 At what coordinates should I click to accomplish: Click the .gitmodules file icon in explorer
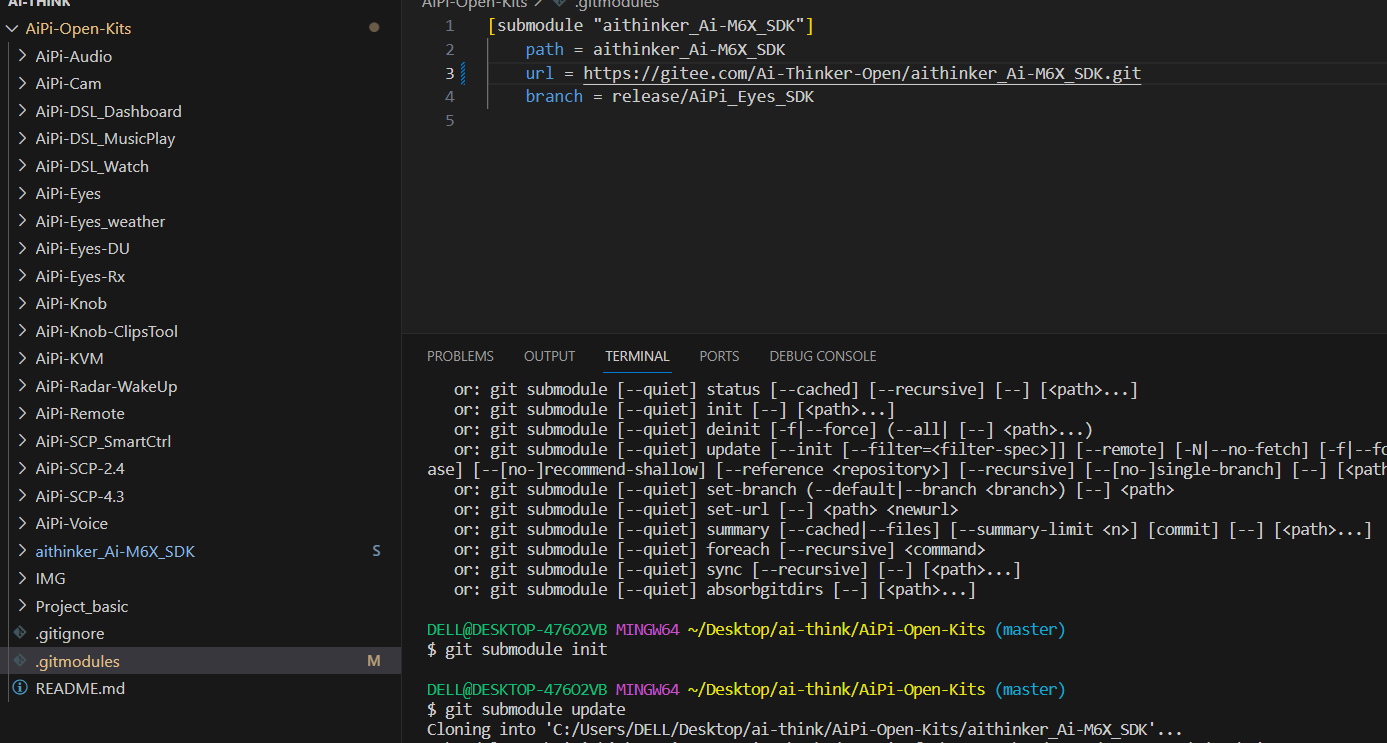click(x=19, y=661)
